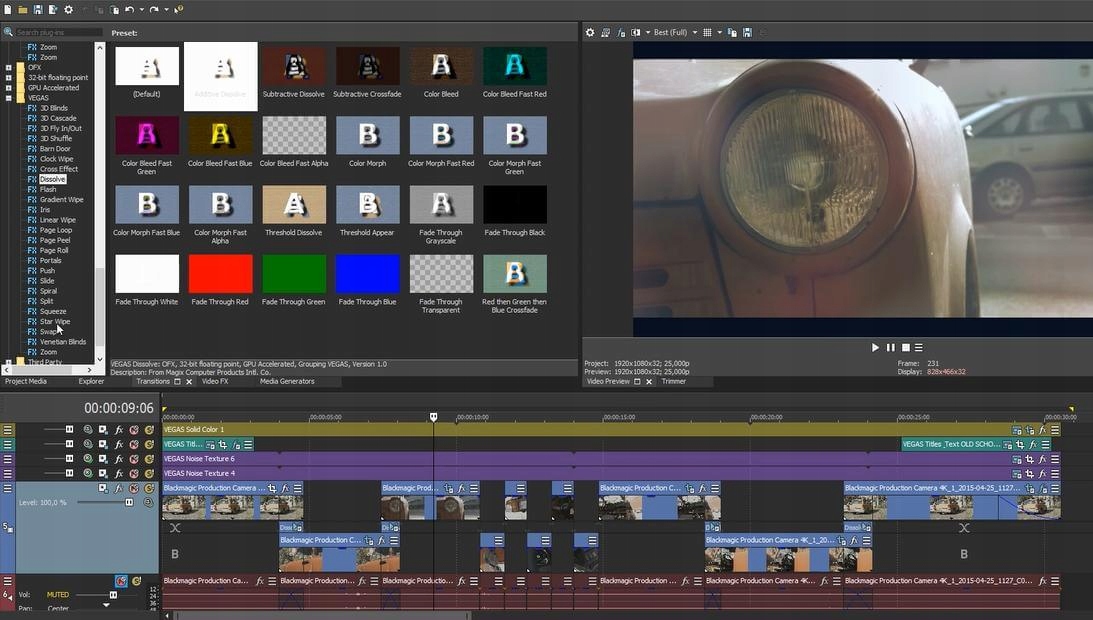Screen dimensions: 1093x620
Task: Open the hamburger menu of the first track
Action: pyautogui.click(x=8, y=430)
